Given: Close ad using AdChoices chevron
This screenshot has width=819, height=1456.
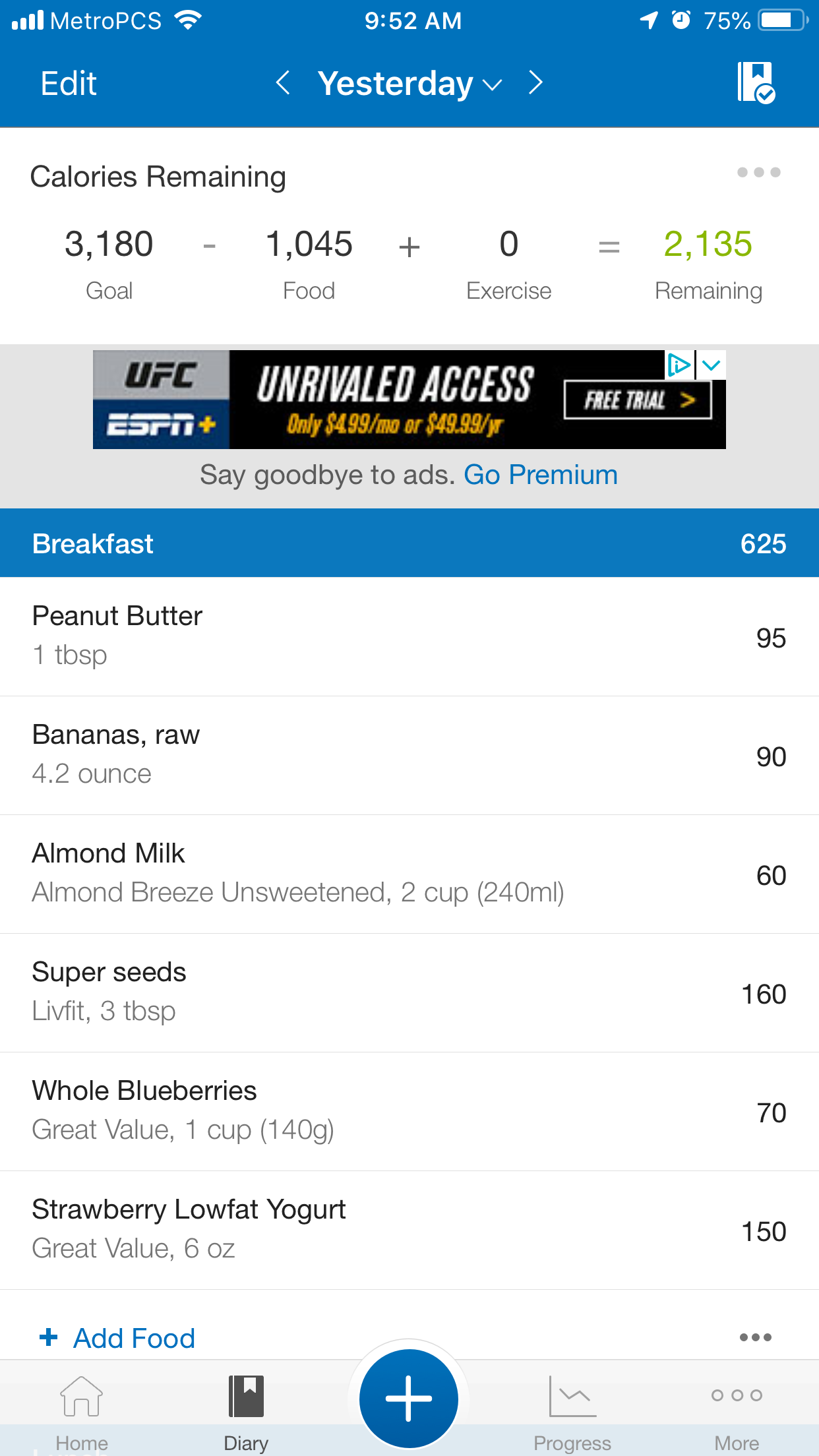Looking at the screenshot, I should point(712,365).
